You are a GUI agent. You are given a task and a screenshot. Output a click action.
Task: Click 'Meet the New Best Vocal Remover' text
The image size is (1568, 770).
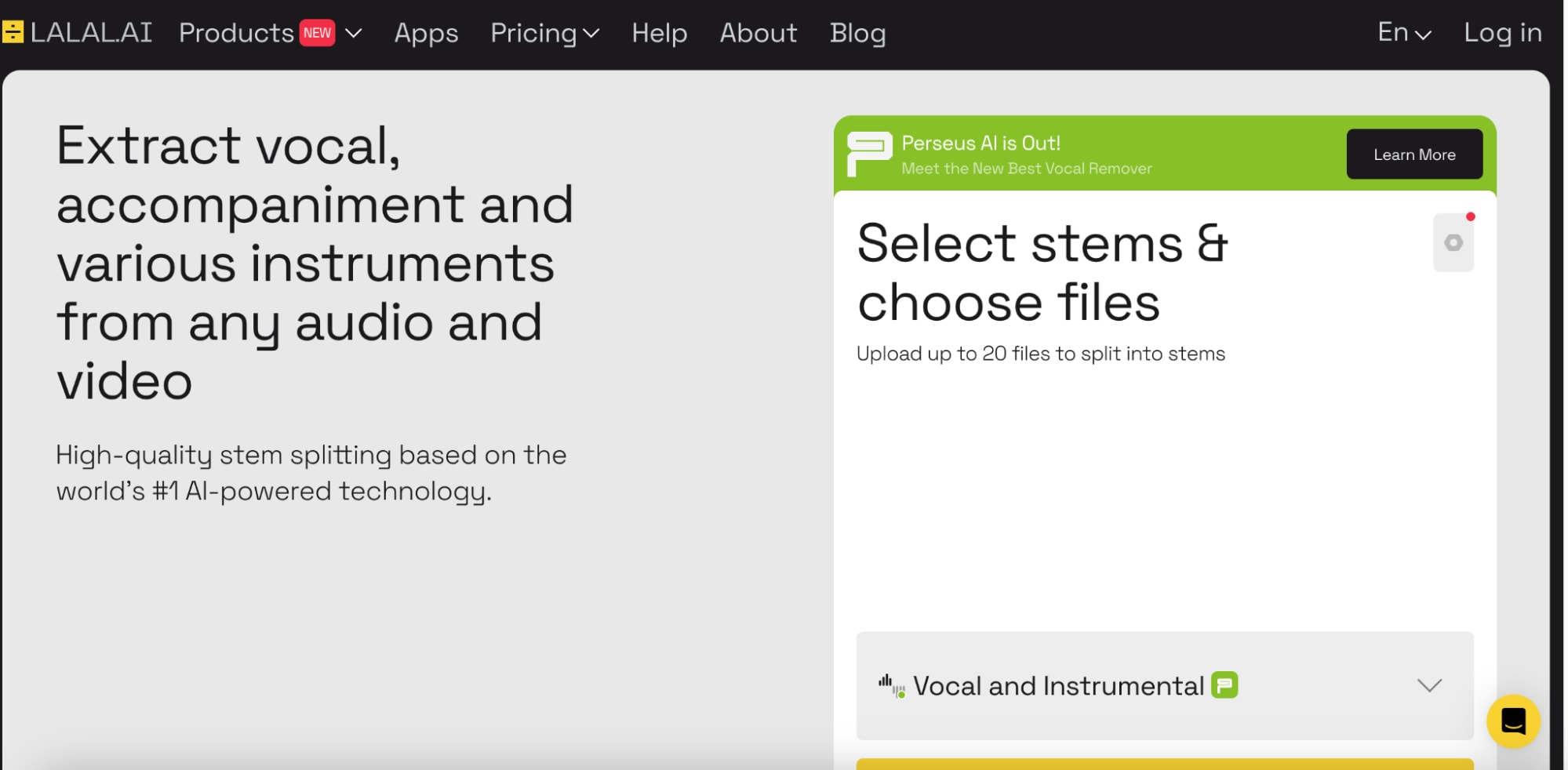coord(1027,169)
